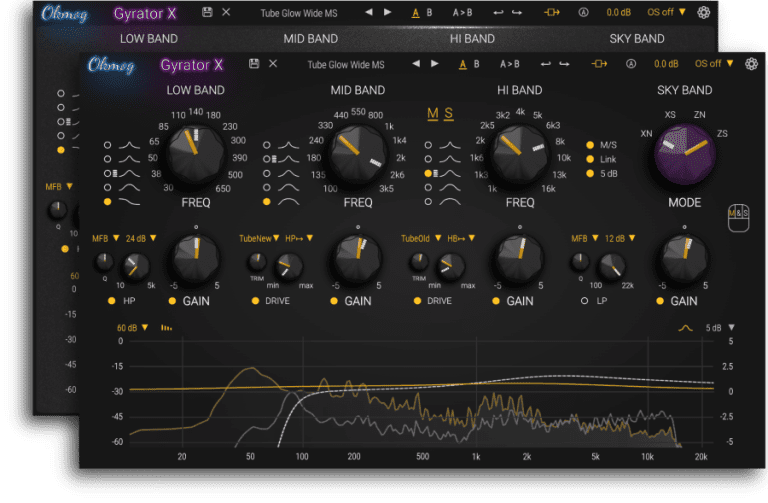The image size is (768, 503).
Task: Open preset name Tube Glow Wide MS, front window
Action: (346, 65)
